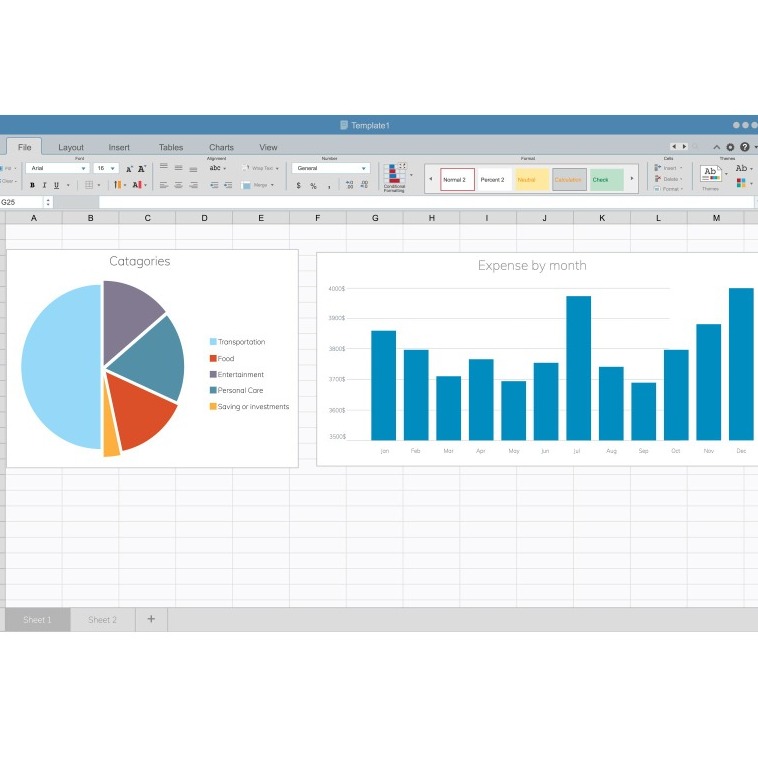Toggle underline text formatting

click(x=56, y=185)
